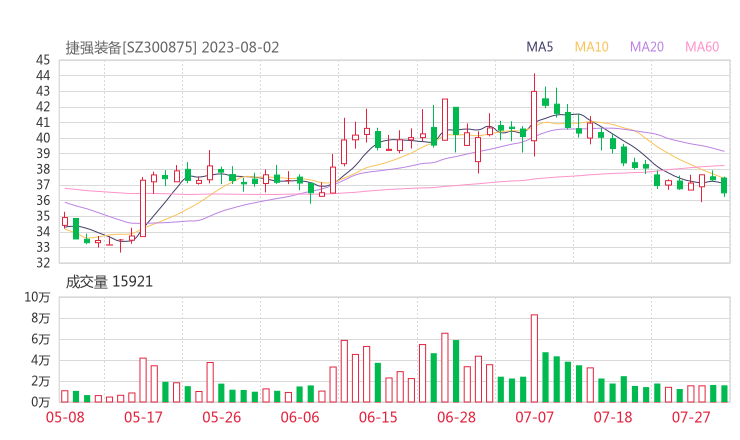Click the 成交量 15921 volume label
740x440 pixels.
pyautogui.click(x=109, y=282)
